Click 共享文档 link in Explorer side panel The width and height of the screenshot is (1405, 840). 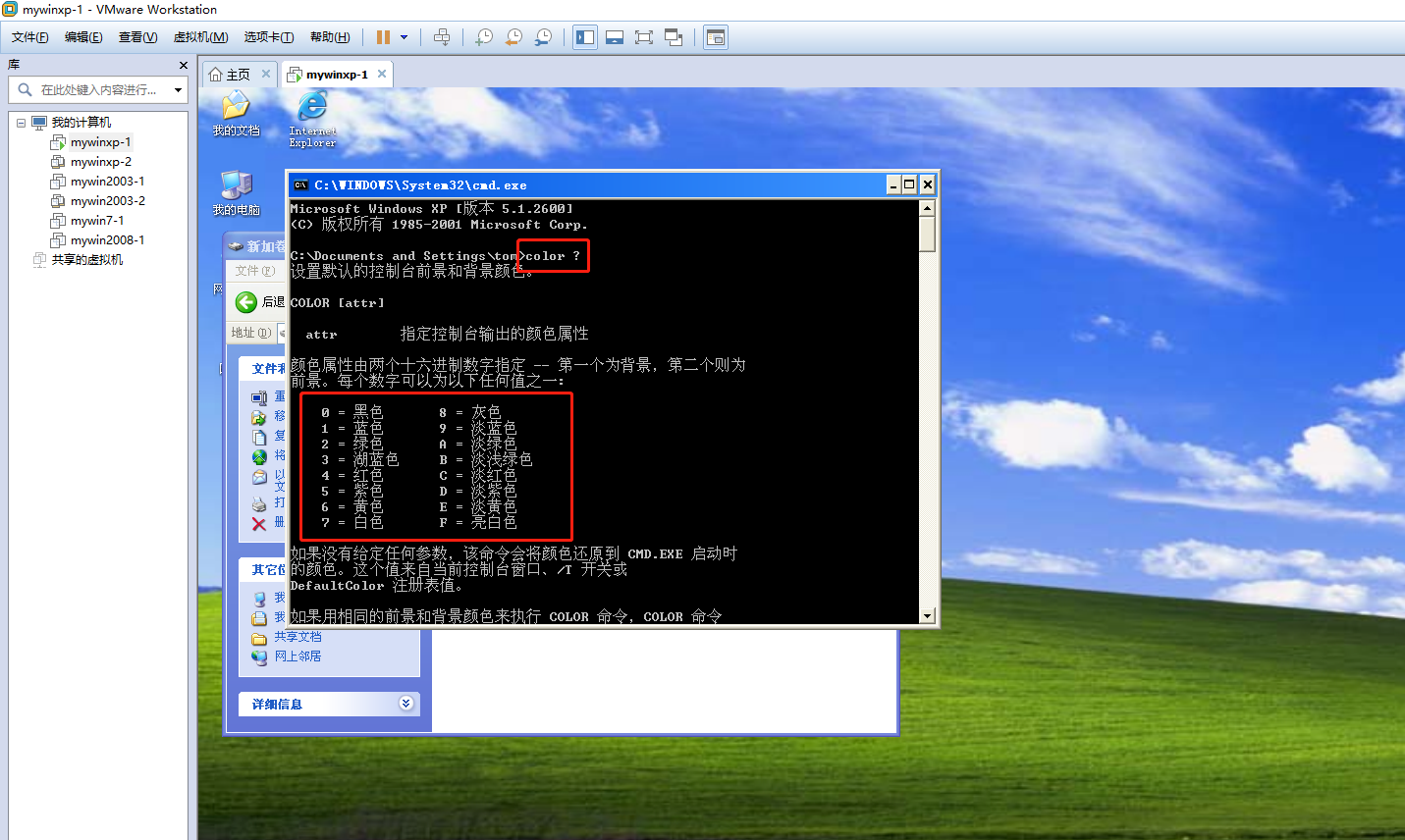click(x=297, y=637)
